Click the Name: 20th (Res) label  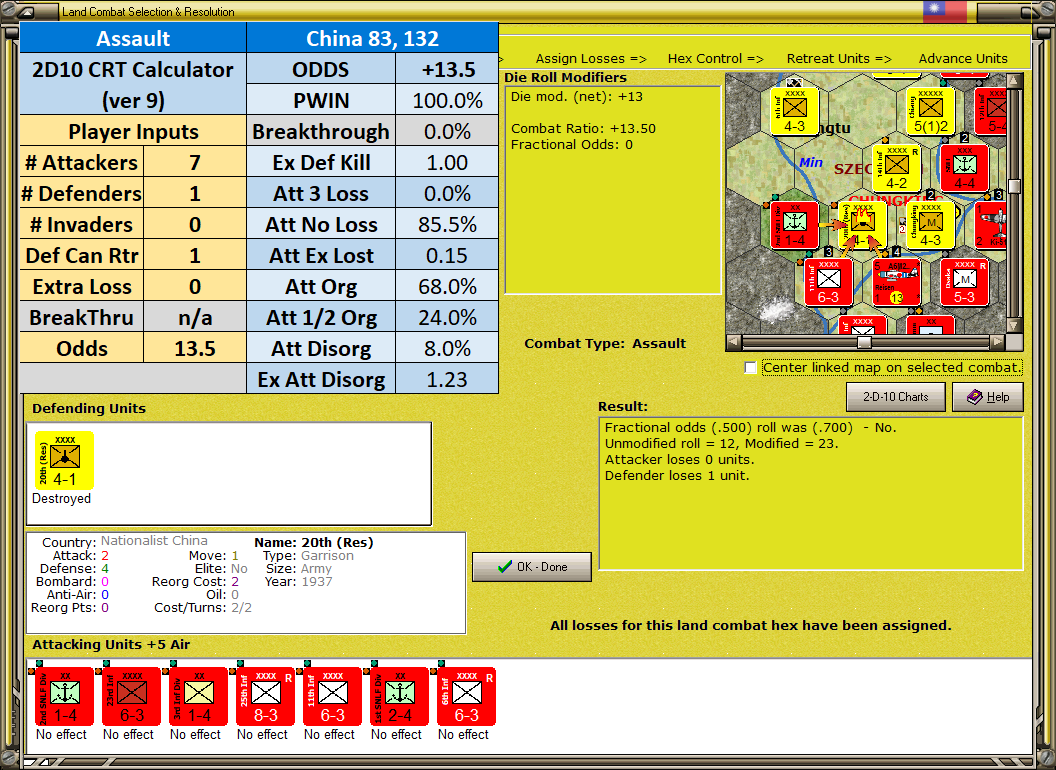[314, 542]
